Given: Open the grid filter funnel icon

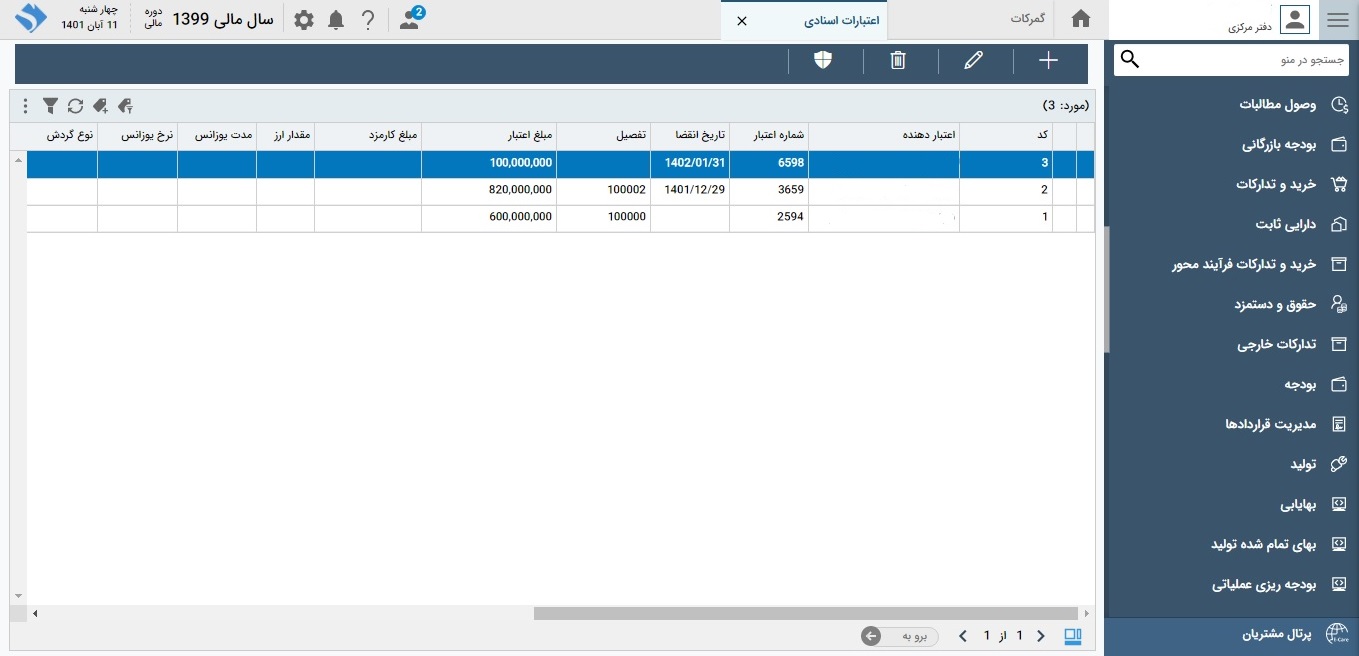Looking at the screenshot, I should coord(50,105).
